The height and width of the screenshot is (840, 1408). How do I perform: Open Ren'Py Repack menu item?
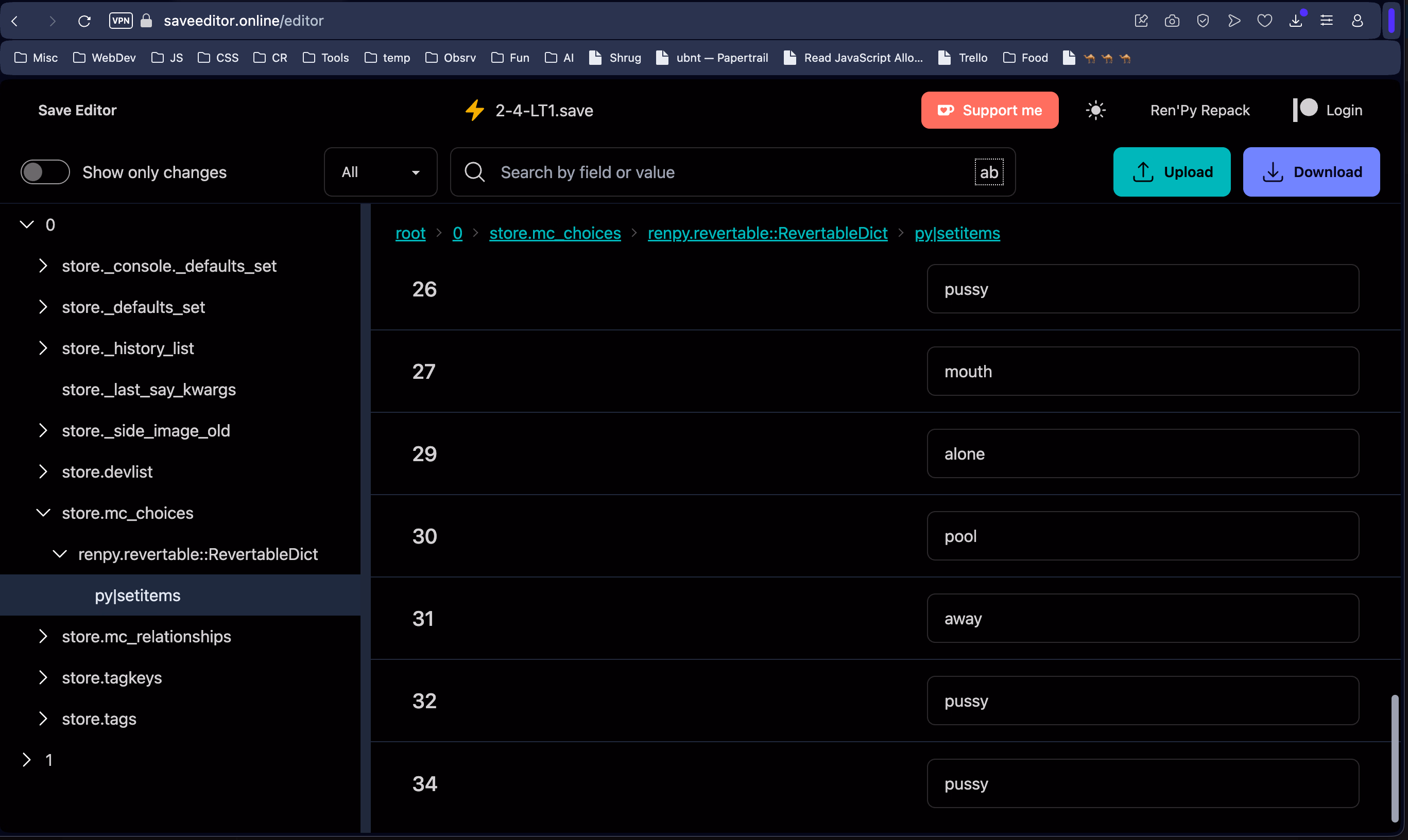tap(1199, 110)
